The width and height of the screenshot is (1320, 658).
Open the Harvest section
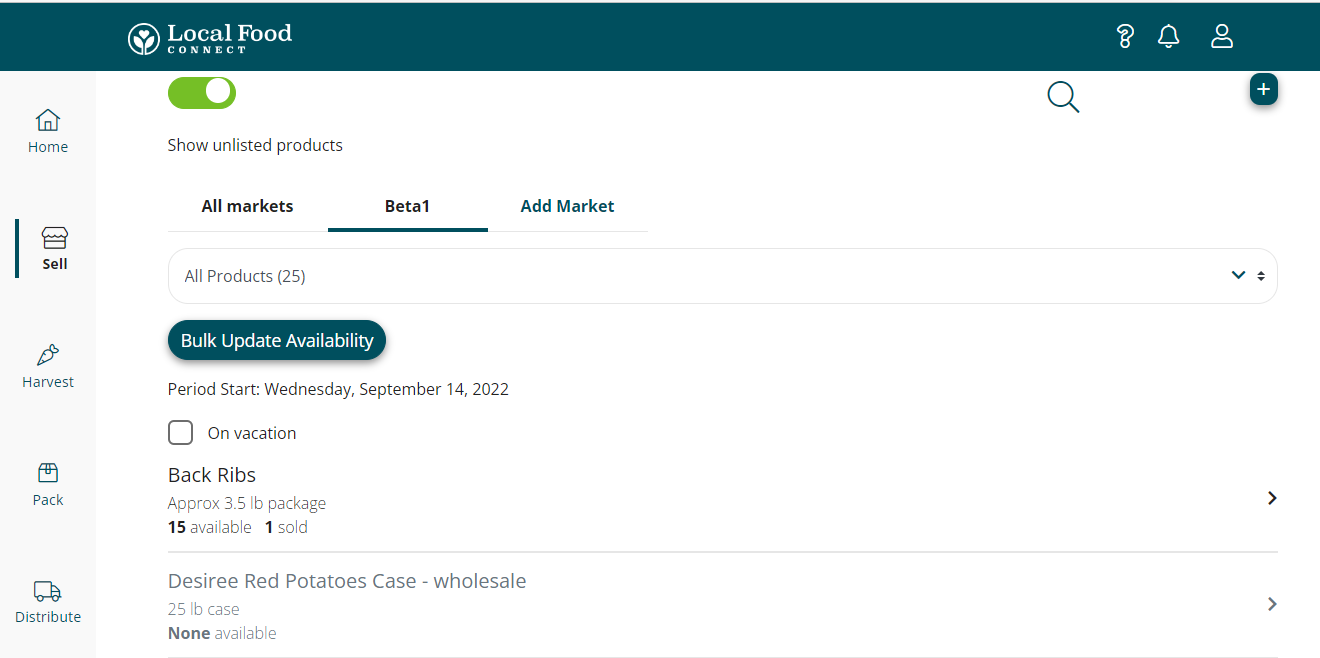(x=47, y=365)
